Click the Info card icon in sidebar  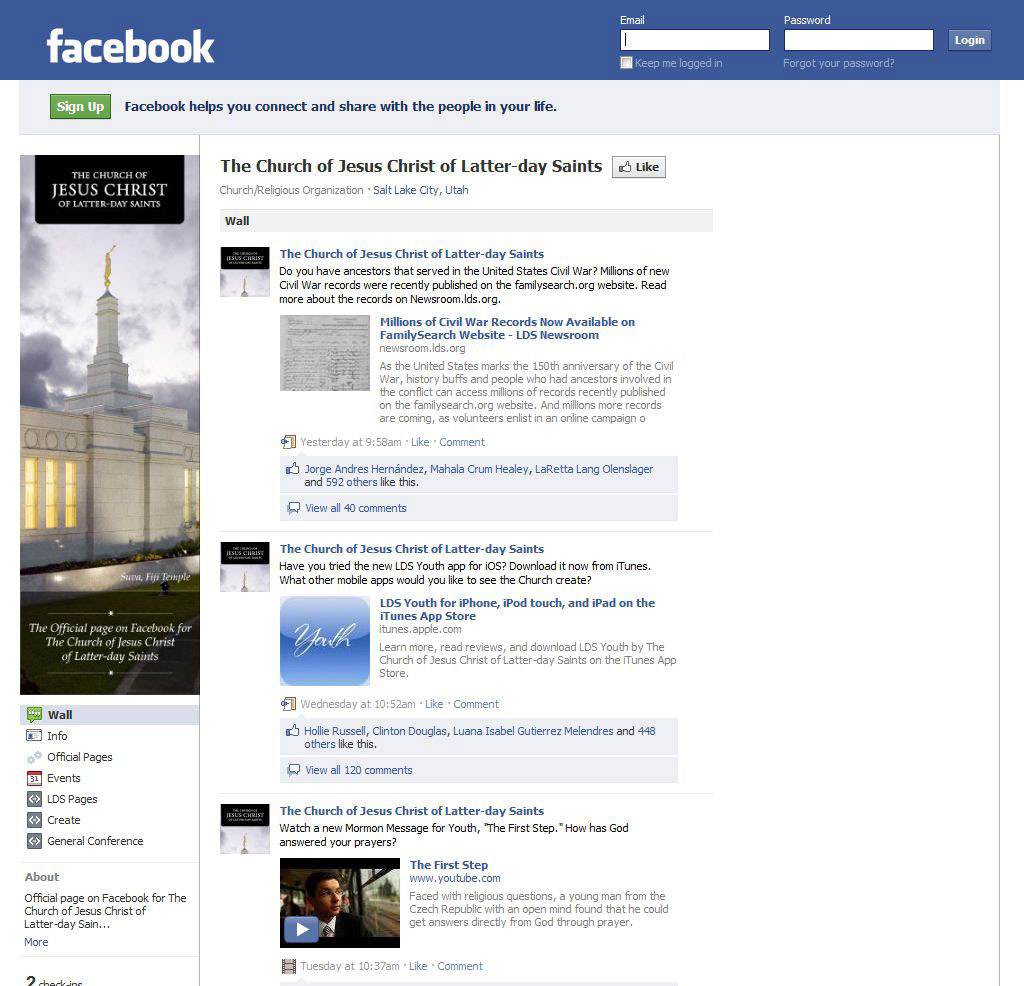coord(34,736)
